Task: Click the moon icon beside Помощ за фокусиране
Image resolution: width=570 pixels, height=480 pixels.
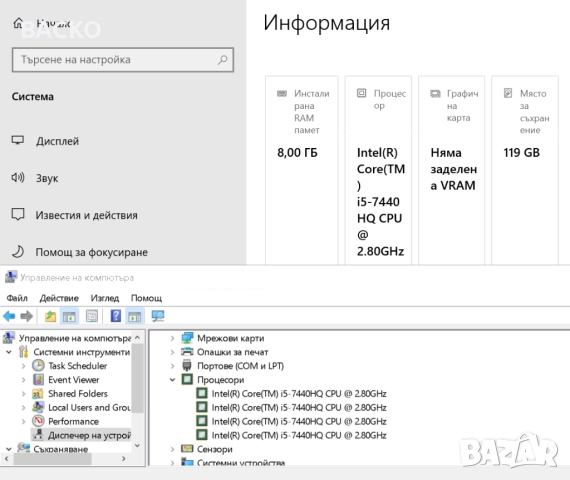Action: [18, 252]
